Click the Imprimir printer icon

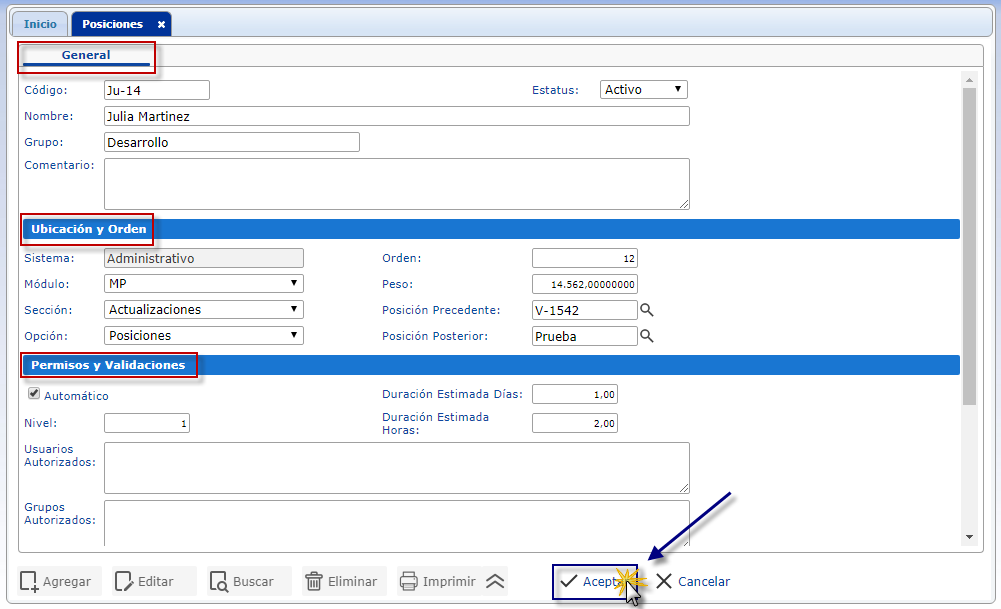(x=408, y=582)
